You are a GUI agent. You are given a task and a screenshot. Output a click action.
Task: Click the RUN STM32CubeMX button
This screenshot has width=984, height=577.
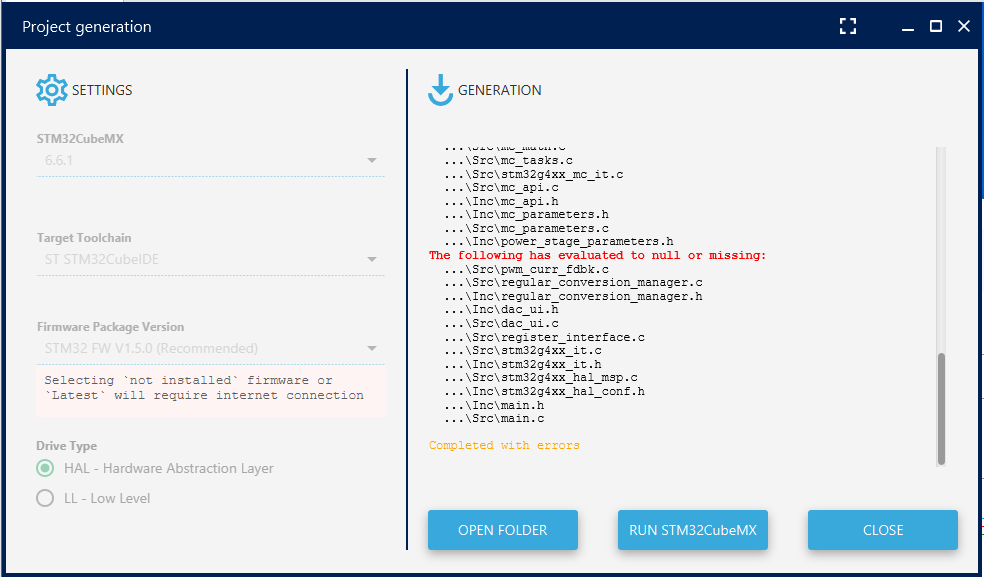pos(693,530)
